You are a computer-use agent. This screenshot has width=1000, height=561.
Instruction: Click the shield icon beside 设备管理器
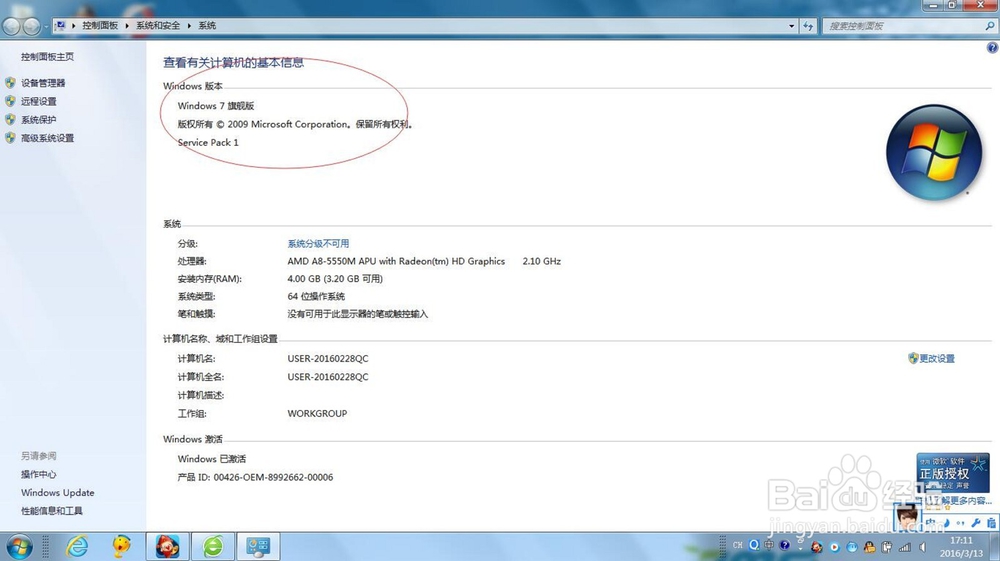(x=10, y=83)
